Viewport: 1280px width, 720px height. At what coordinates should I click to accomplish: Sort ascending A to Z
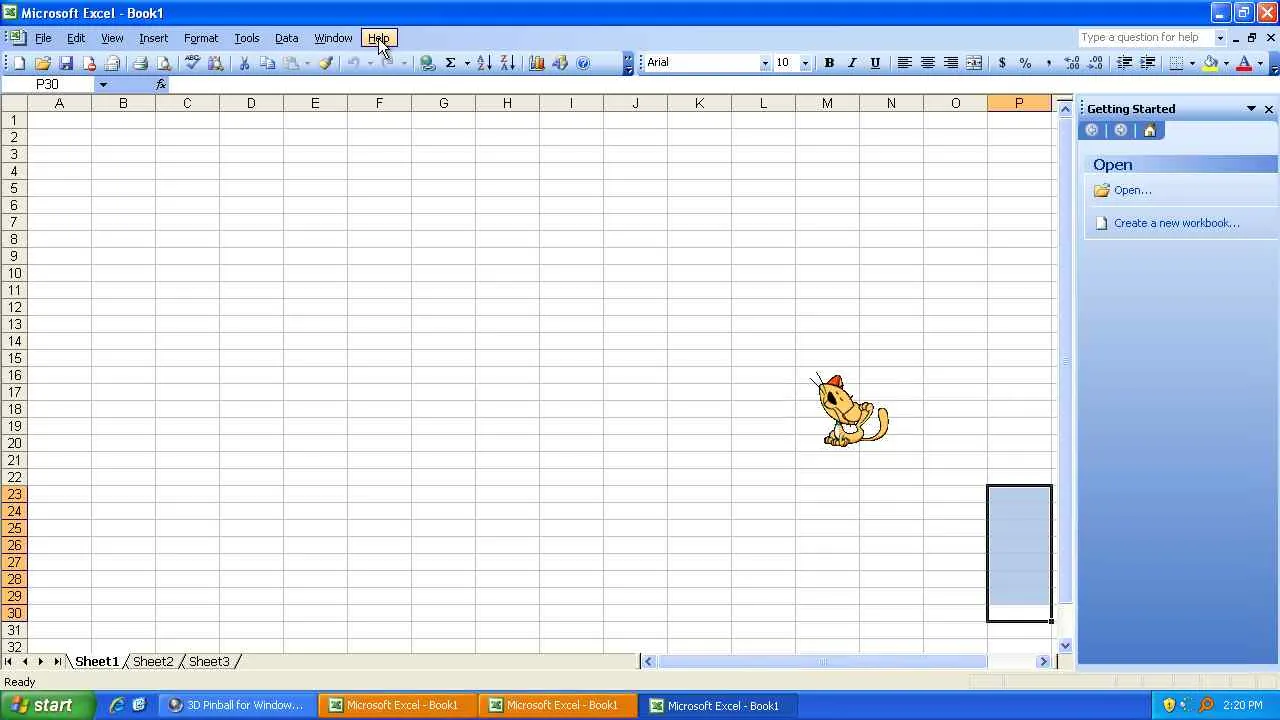pos(484,63)
